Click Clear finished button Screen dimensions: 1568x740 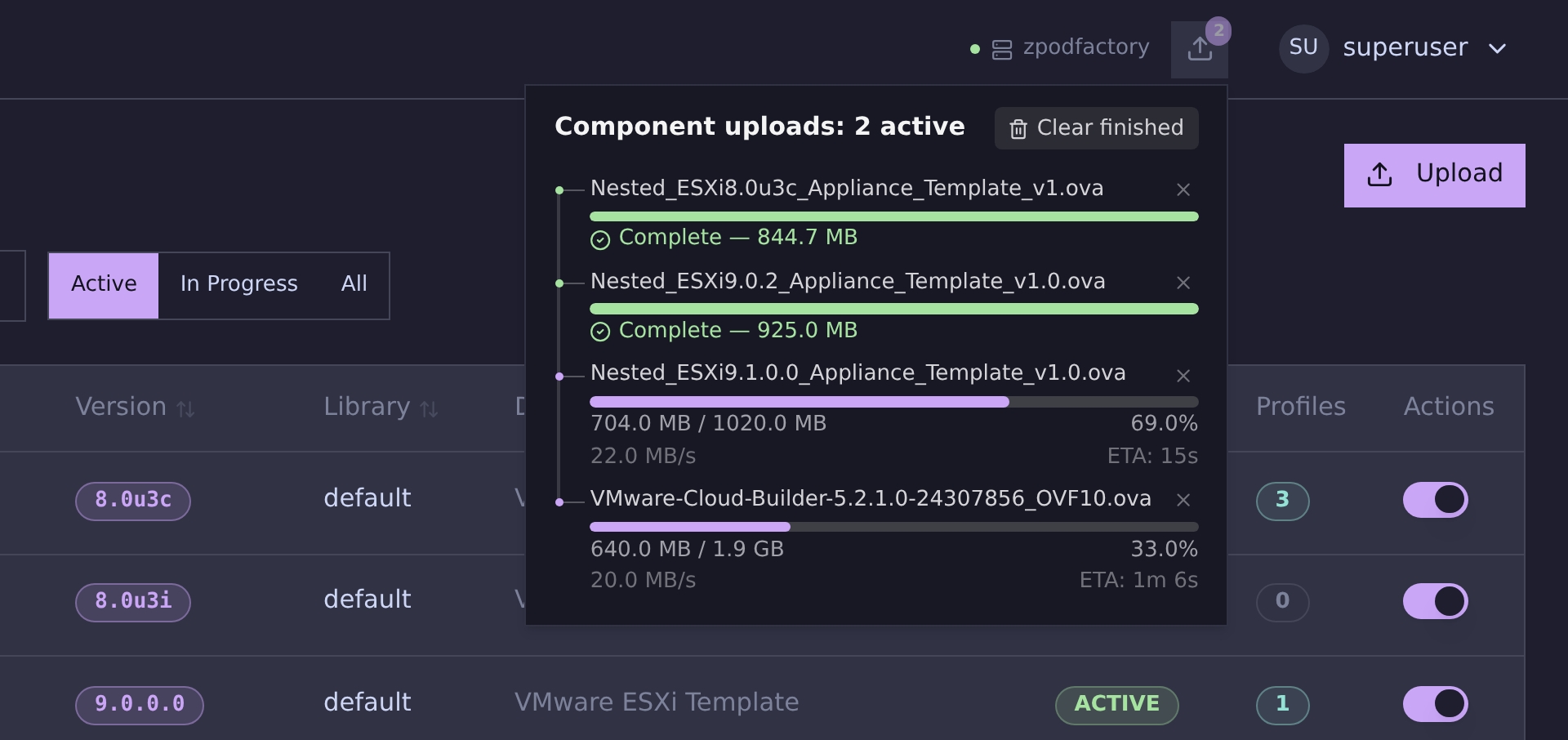coord(1096,128)
